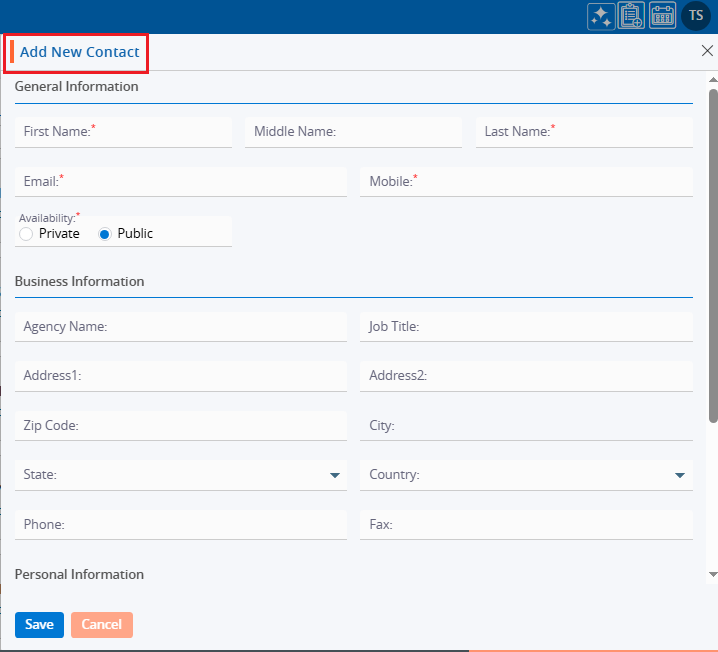718x652 pixels.
Task: Close the Add New Contact panel
Action: 707,51
